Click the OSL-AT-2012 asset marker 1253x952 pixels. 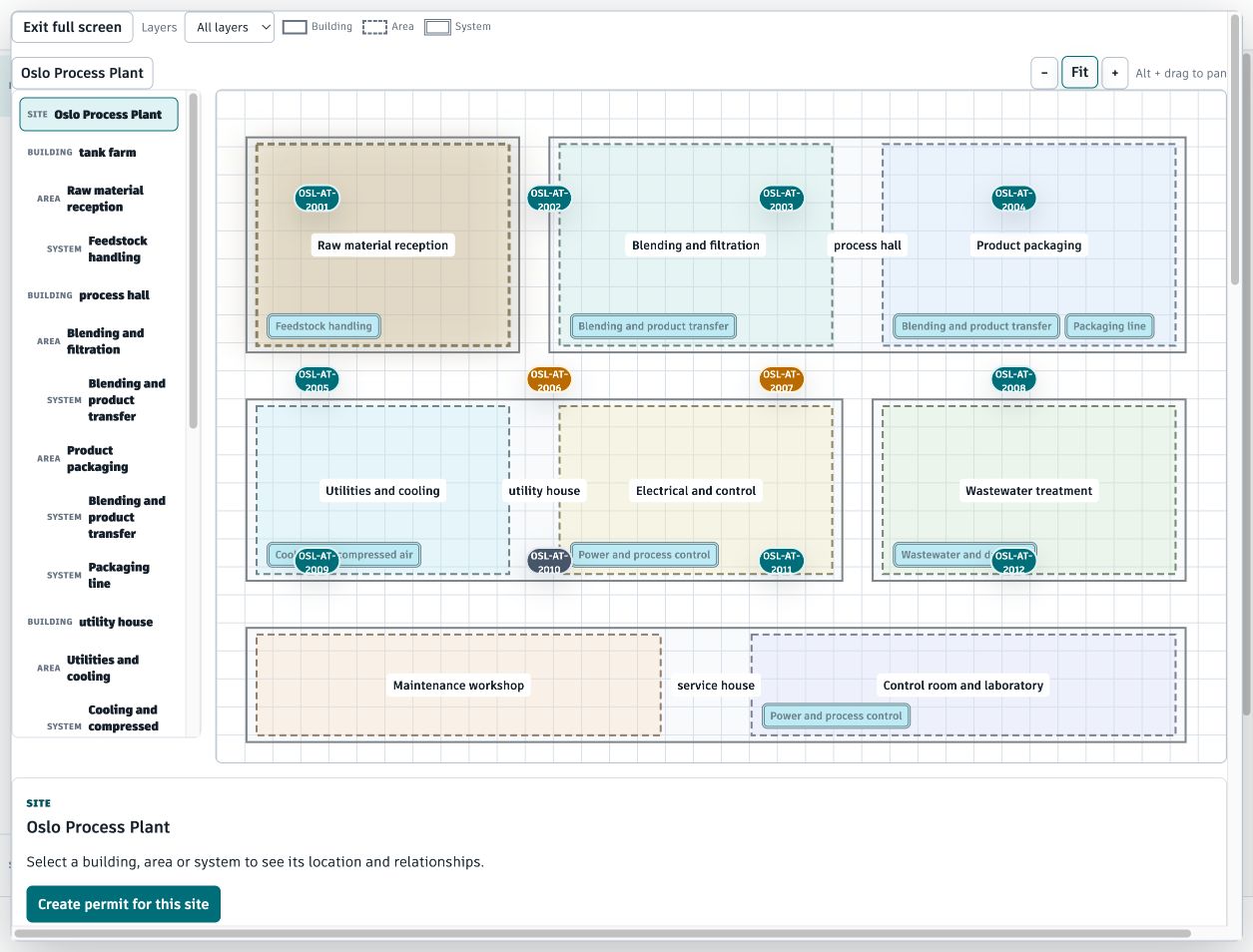(1013, 561)
